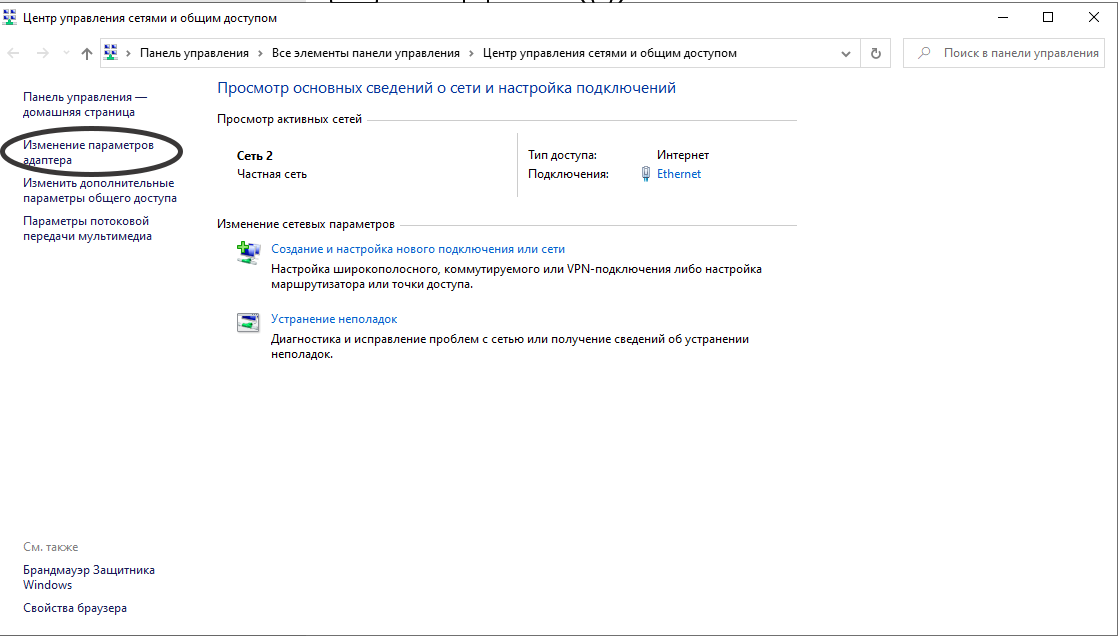The width and height of the screenshot is (1118, 636).
Task: Open recent locations dropdown arrow
Action: (x=66, y=54)
